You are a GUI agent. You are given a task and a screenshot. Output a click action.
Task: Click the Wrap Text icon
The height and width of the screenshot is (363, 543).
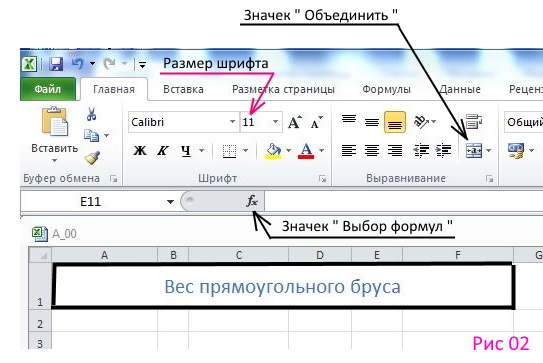tap(474, 121)
